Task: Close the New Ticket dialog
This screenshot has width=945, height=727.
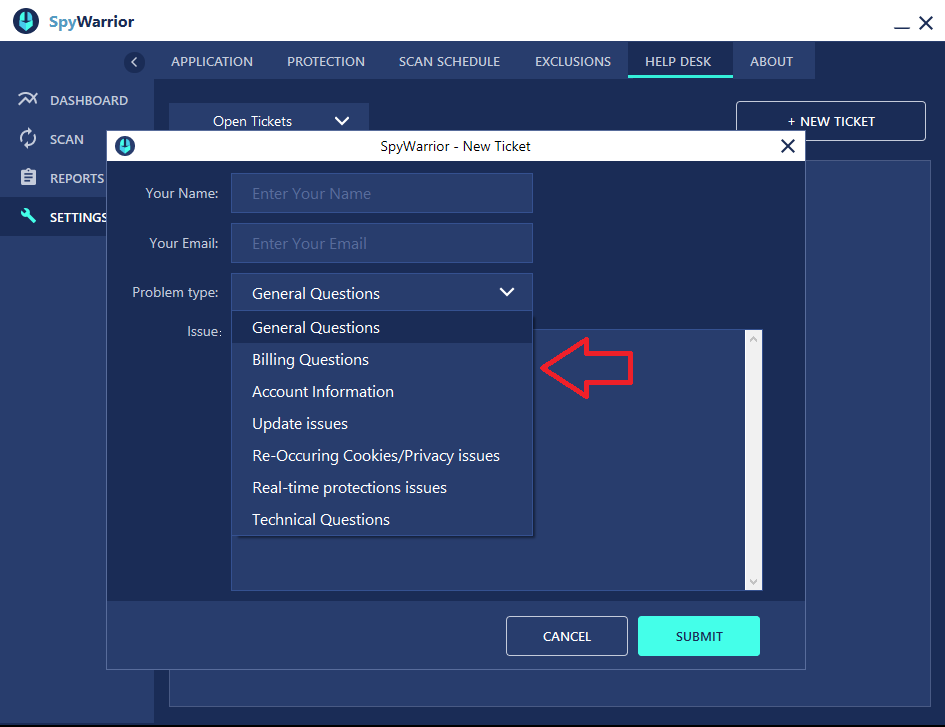Action: [787, 146]
